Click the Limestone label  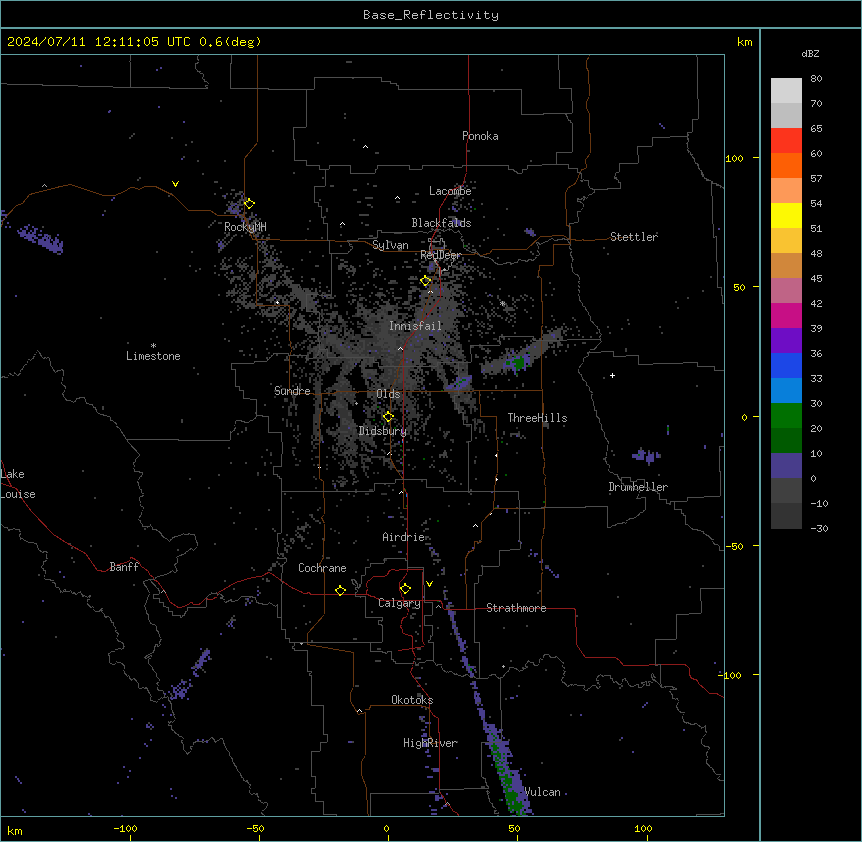[x=153, y=356]
